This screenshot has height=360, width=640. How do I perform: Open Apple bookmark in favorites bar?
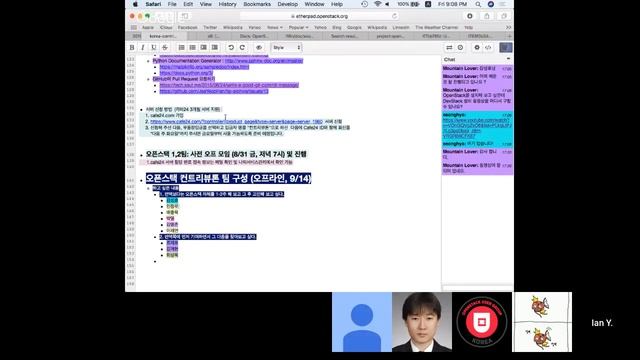coord(148,27)
